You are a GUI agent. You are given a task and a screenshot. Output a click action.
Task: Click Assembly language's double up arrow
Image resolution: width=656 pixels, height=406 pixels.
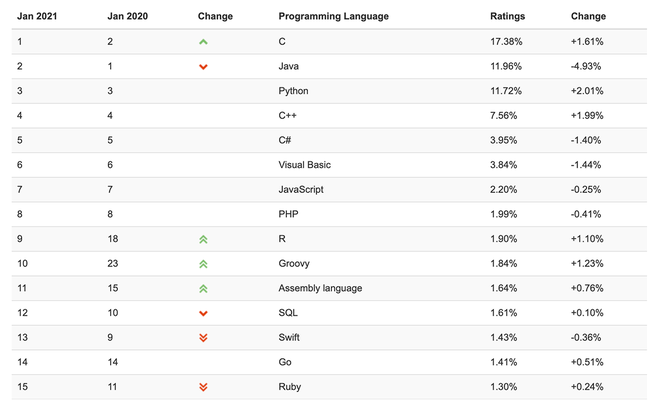pos(203,289)
